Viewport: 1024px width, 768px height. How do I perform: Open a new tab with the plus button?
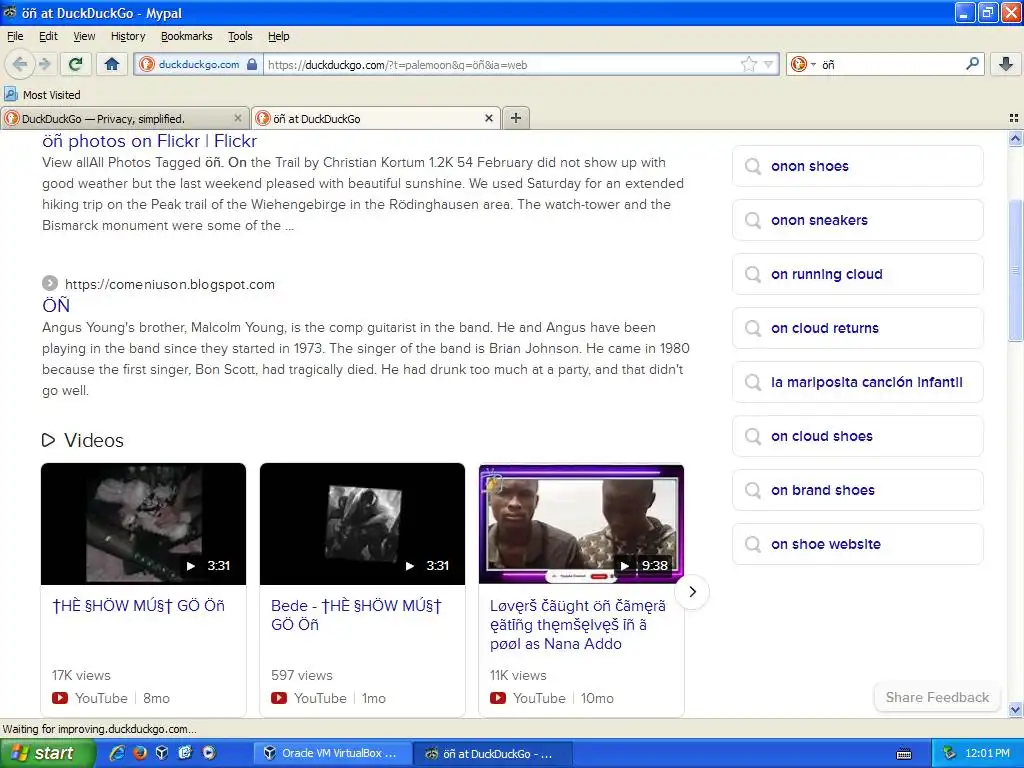516,118
